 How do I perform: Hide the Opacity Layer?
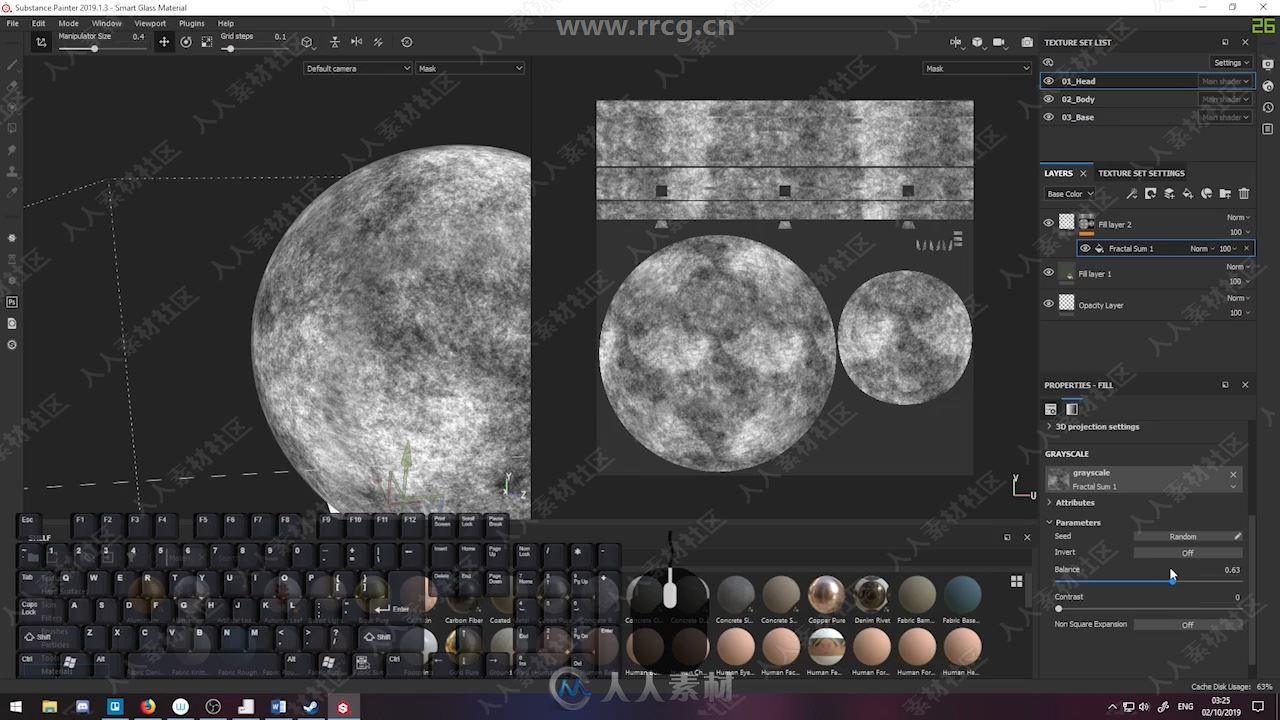(x=1048, y=304)
